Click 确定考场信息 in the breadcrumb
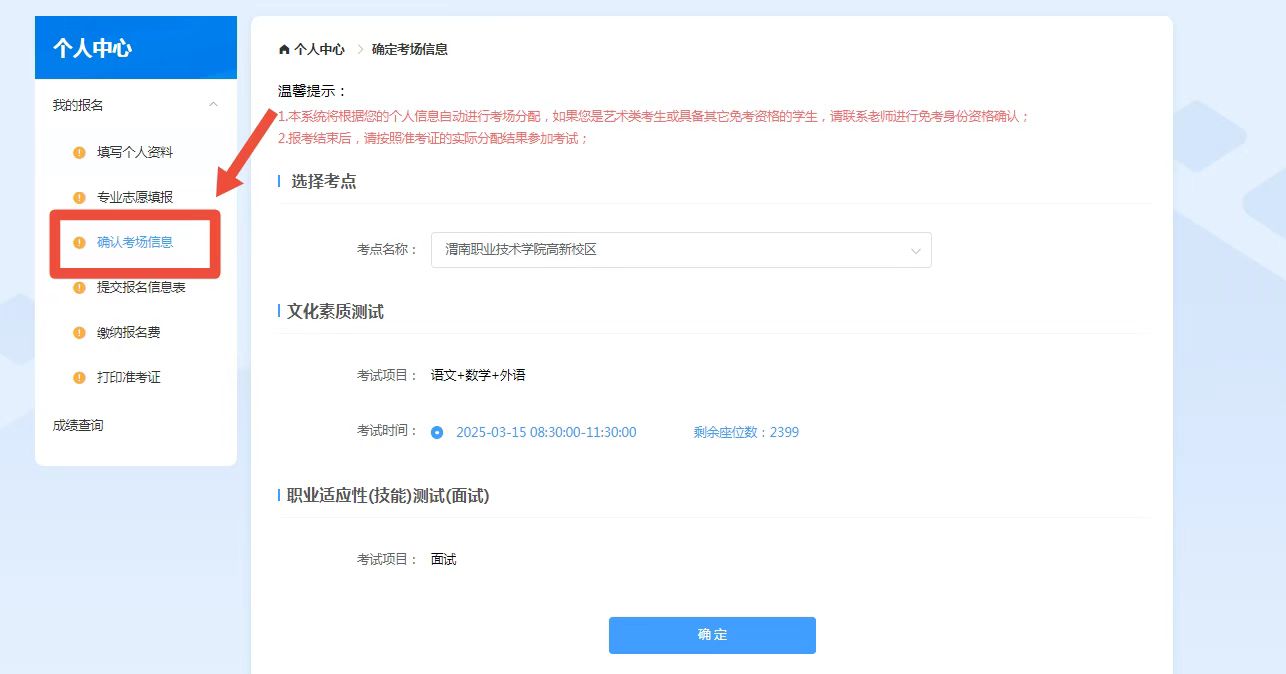This screenshot has height=674, width=1286. pyautogui.click(x=410, y=49)
